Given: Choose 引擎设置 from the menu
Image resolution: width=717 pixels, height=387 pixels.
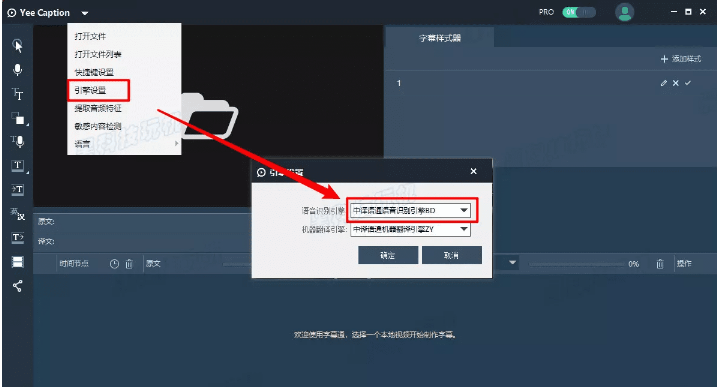Looking at the screenshot, I should click(91, 90).
